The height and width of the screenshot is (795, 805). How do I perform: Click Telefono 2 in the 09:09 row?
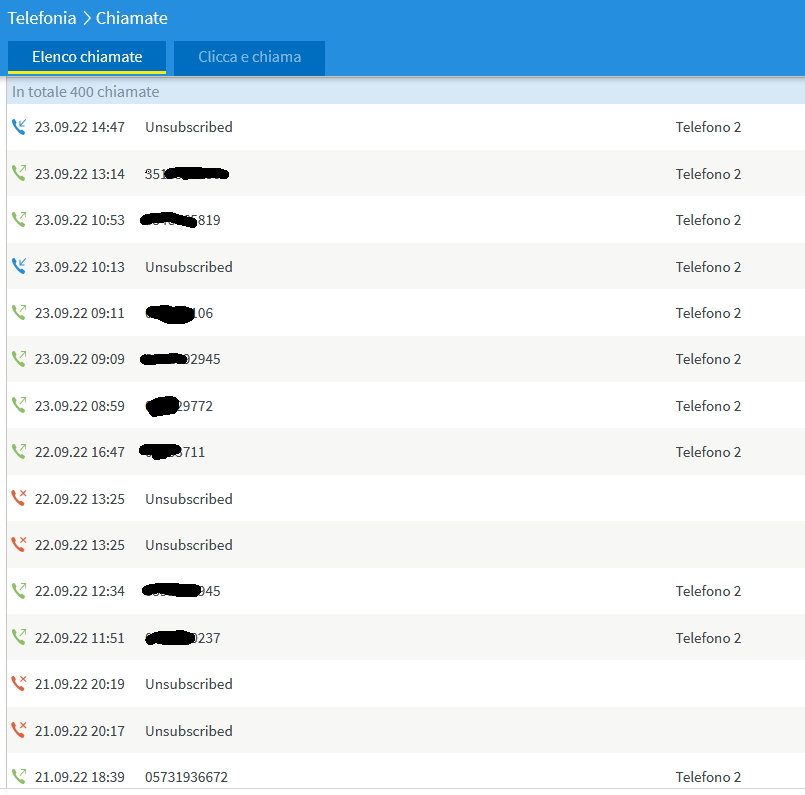[x=708, y=359]
